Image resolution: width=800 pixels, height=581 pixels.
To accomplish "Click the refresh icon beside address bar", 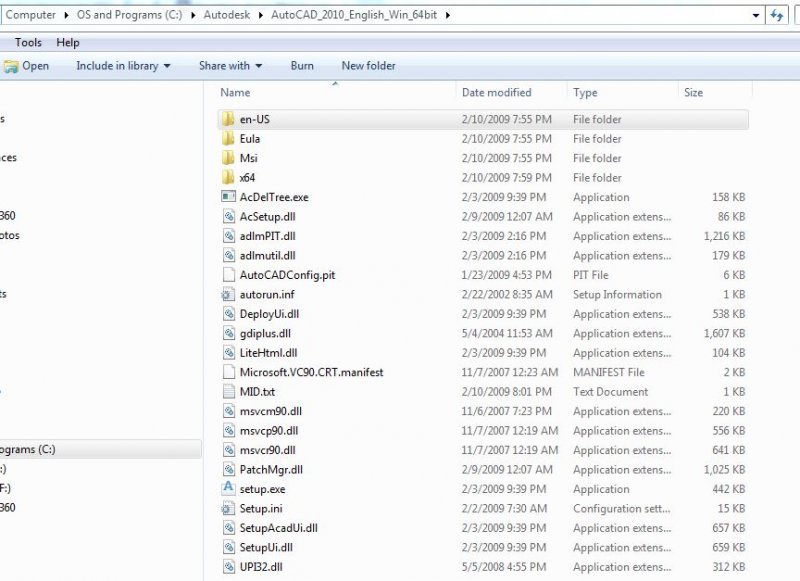I will [777, 15].
